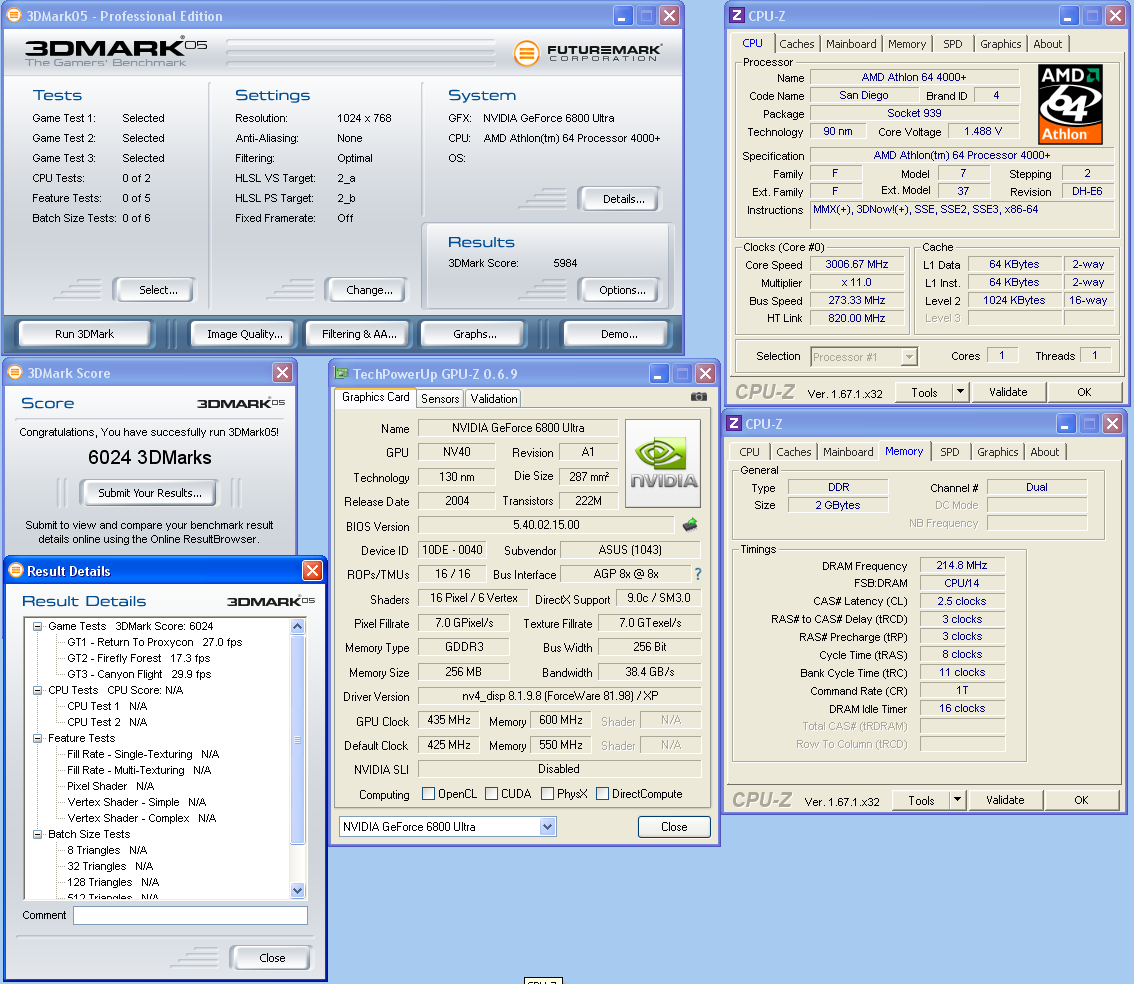Screen dimensions: 1134x984
Task: Switch to Sensors tab in GPU-Z
Action: [x=440, y=398]
